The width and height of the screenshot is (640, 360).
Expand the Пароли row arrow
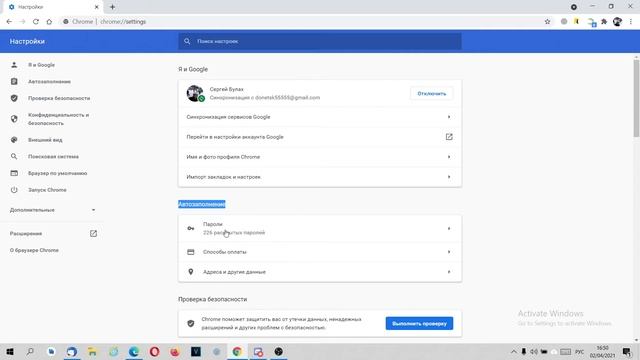point(449,229)
